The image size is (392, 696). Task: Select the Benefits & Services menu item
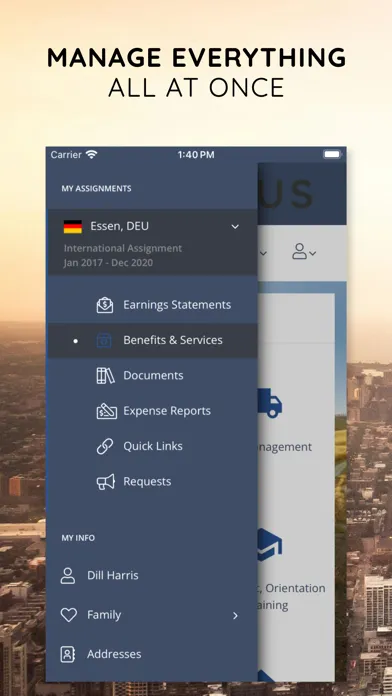(x=152, y=340)
